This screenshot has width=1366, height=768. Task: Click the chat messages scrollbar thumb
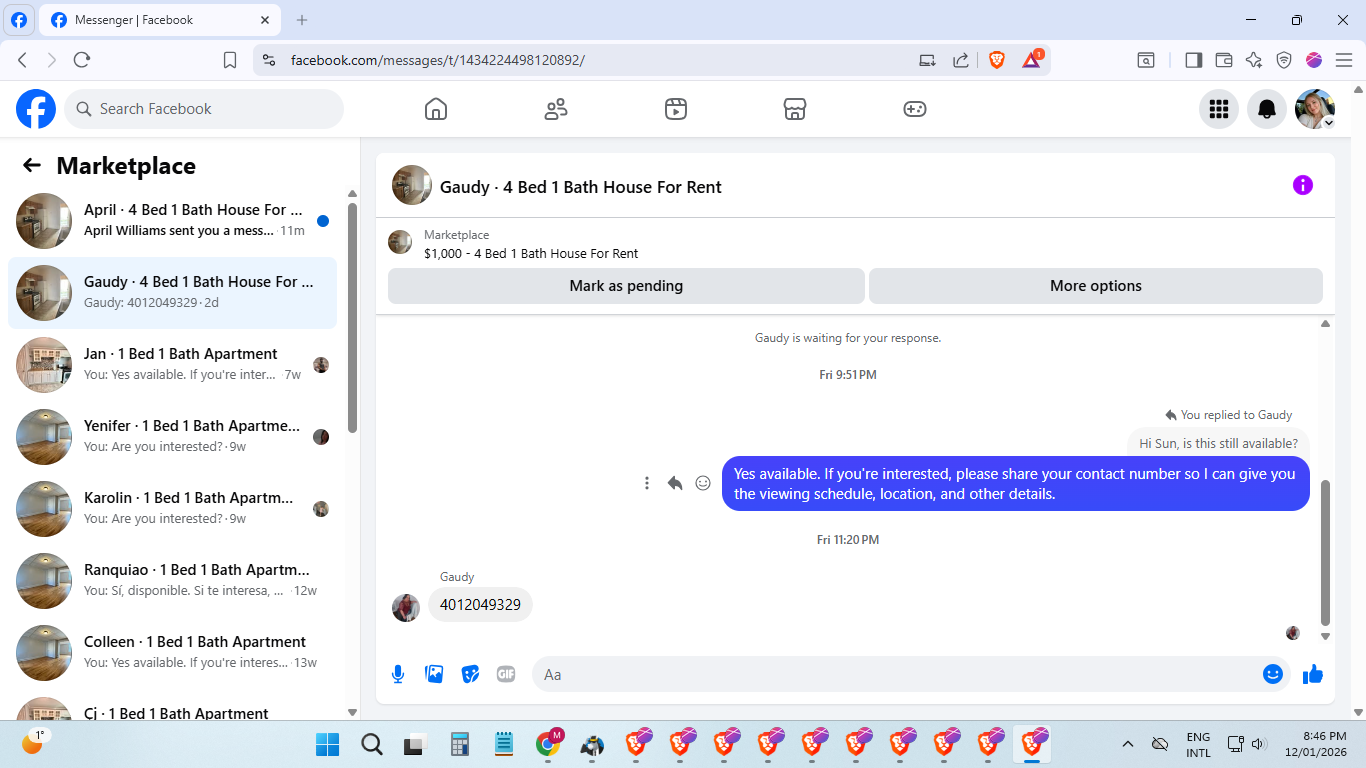[1326, 552]
